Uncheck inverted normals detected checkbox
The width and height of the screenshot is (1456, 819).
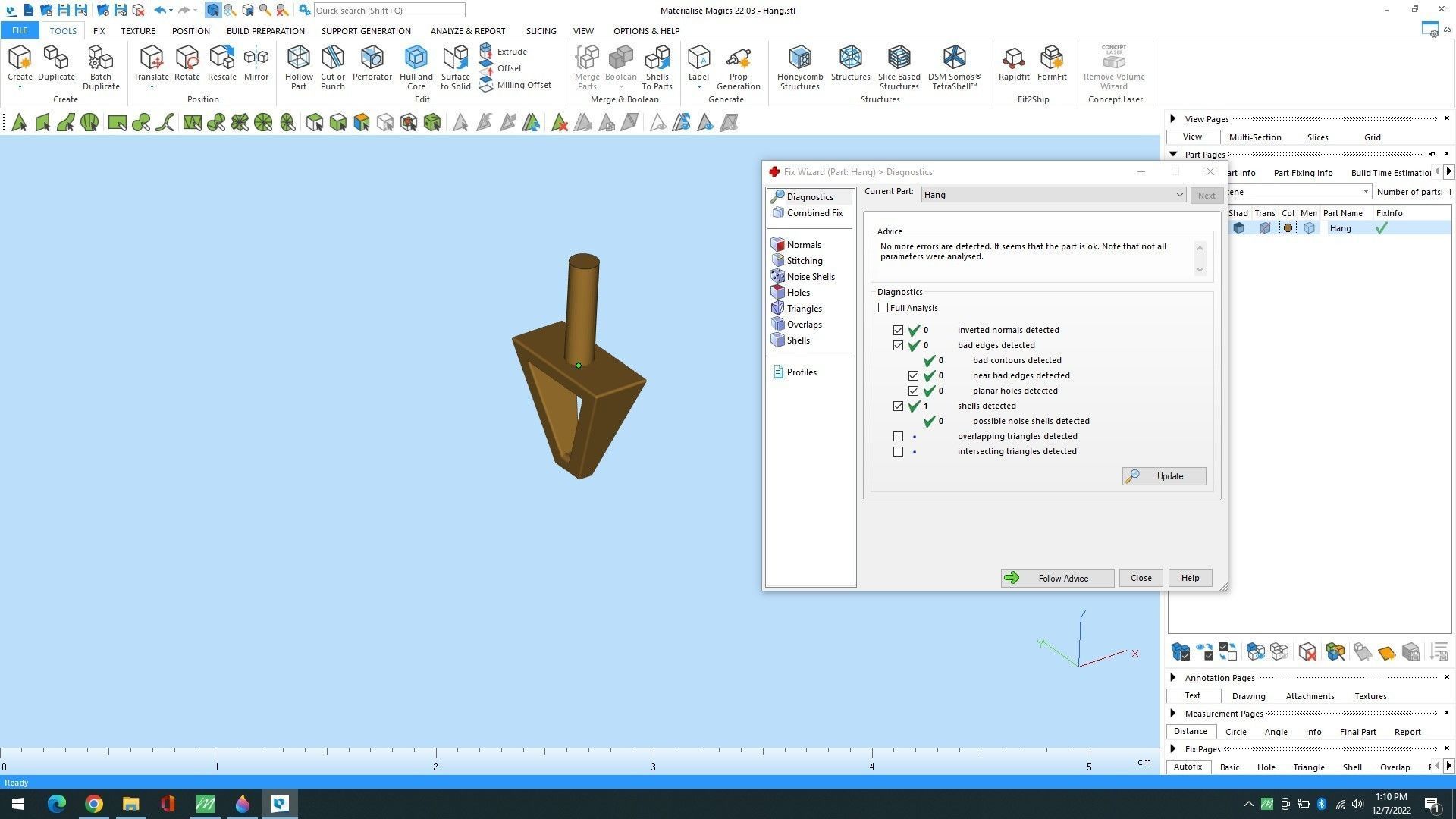(898, 331)
